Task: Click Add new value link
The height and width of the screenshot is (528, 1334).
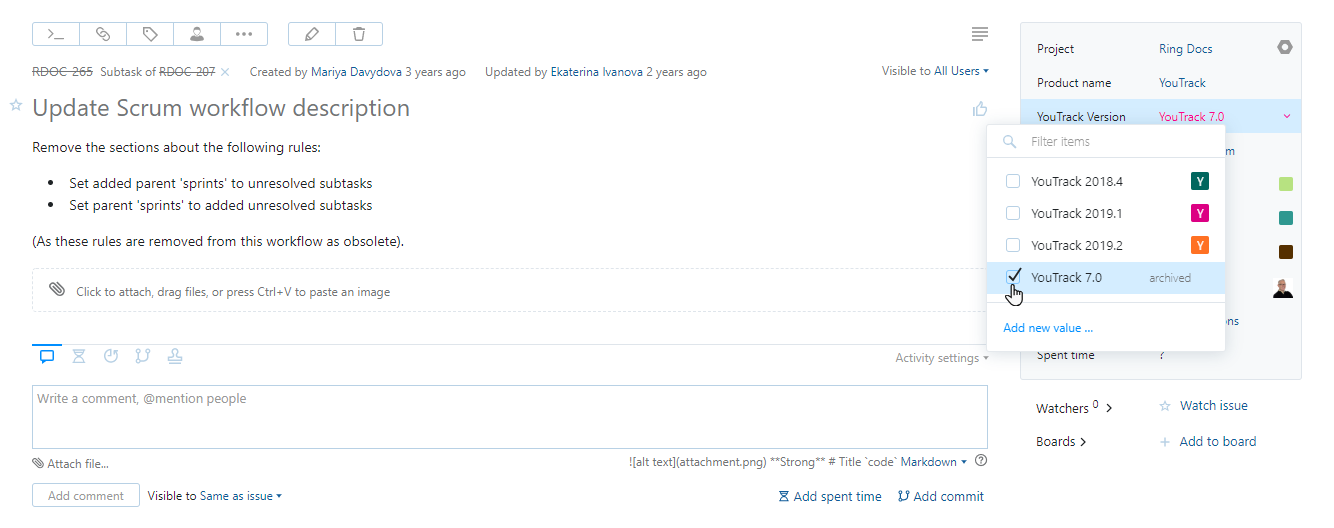Action: click(1048, 328)
